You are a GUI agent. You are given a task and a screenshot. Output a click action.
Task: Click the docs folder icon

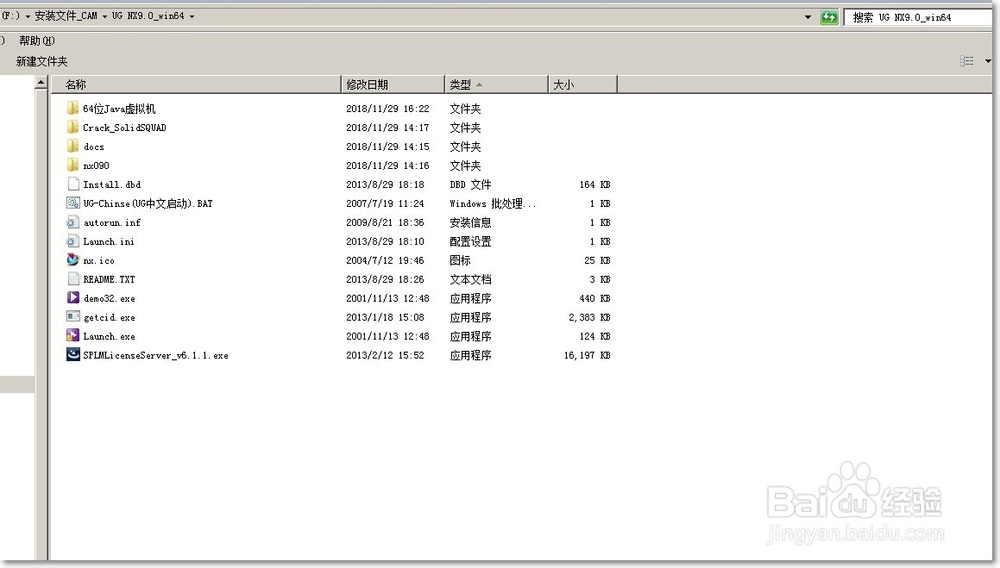(x=73, y=147)
